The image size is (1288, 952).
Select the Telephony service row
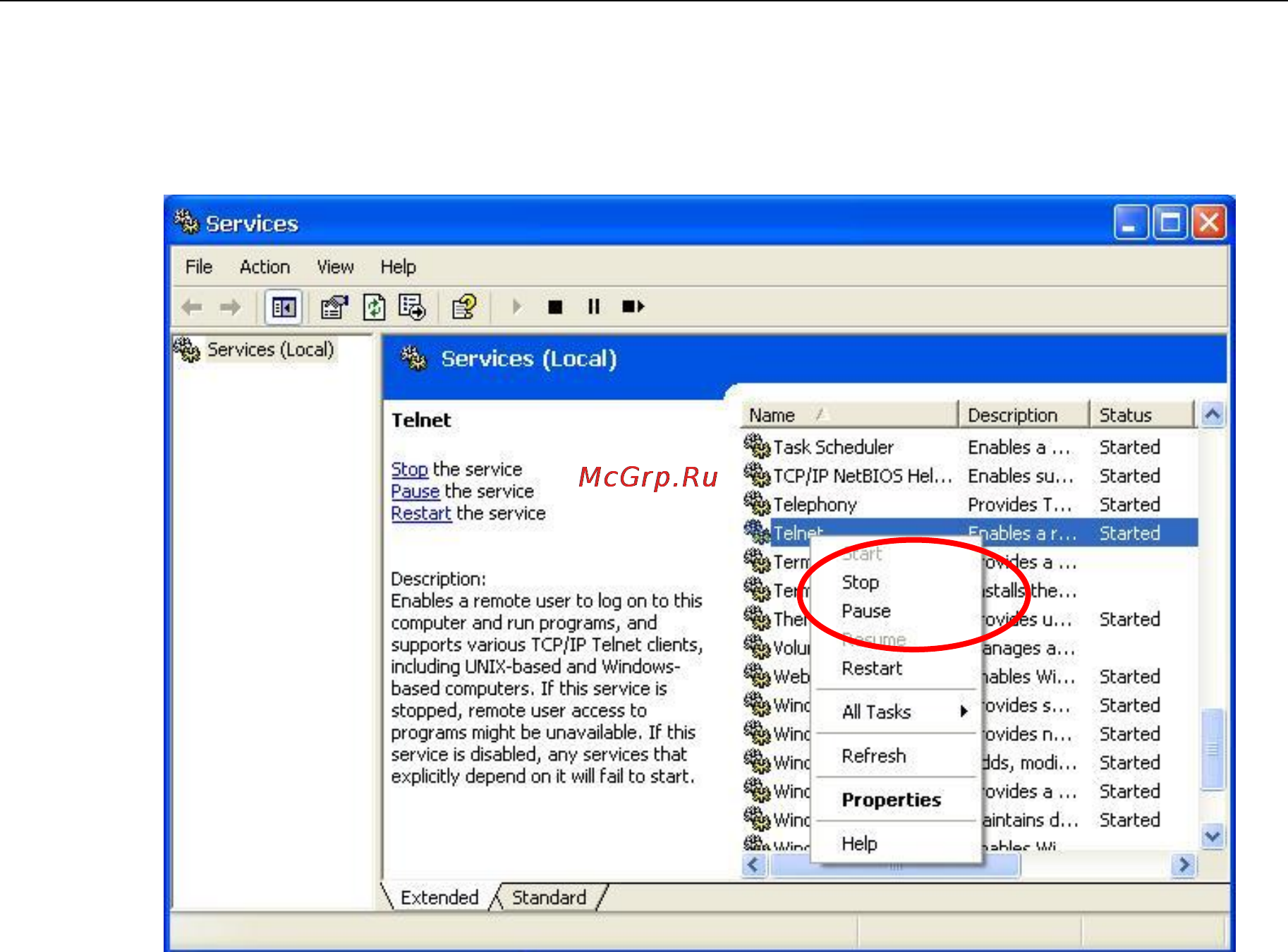(970, 504)
